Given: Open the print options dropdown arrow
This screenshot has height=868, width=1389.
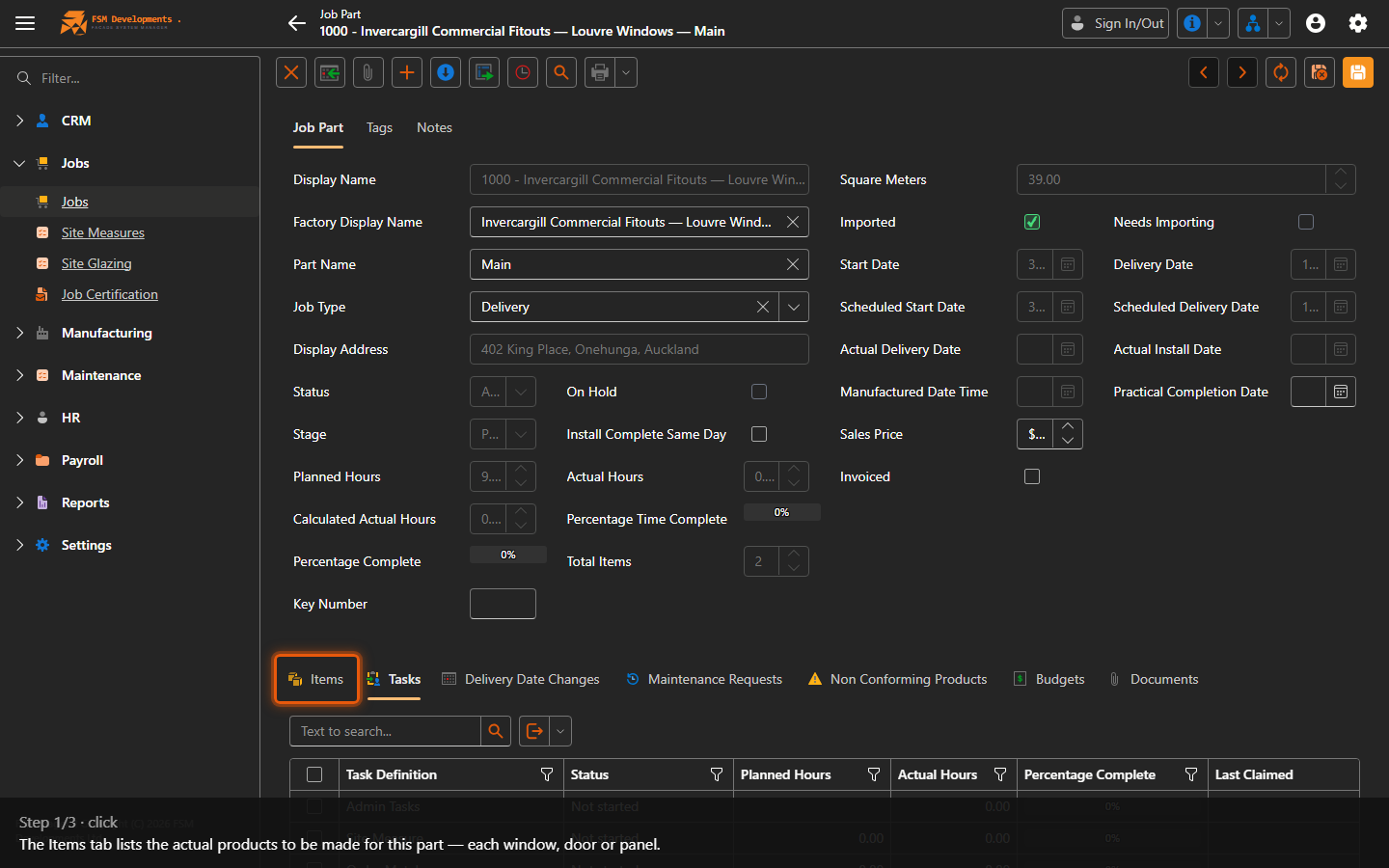Looking at the screenshot, I should 626,72.
